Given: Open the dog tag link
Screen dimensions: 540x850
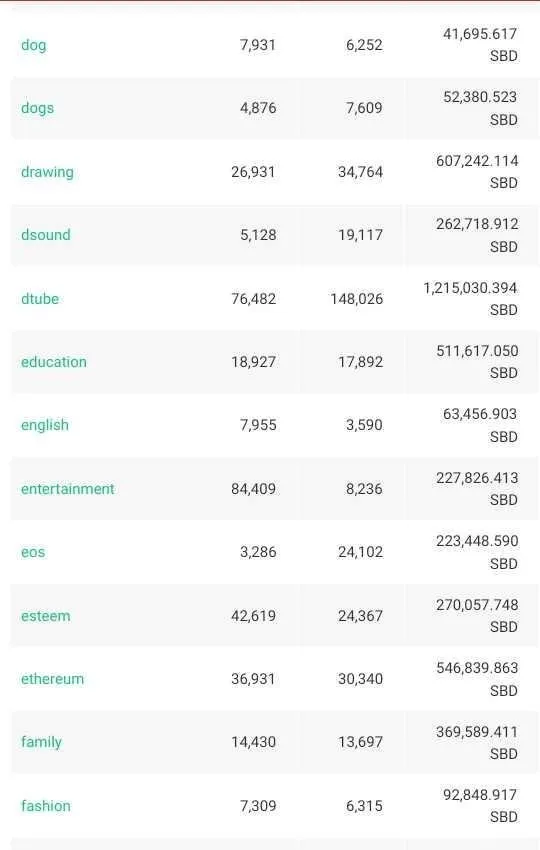Looking at the screenshot, I should pos(34,45).
